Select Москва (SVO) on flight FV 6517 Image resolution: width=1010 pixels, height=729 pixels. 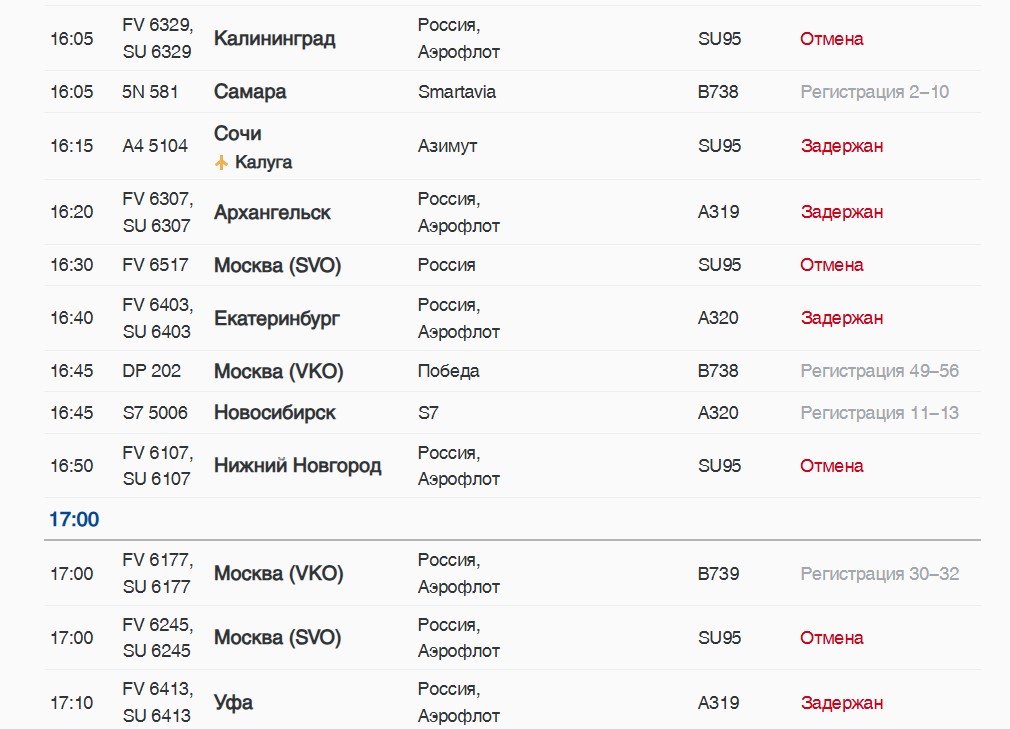pyautogui.click(x=278, y=265)
